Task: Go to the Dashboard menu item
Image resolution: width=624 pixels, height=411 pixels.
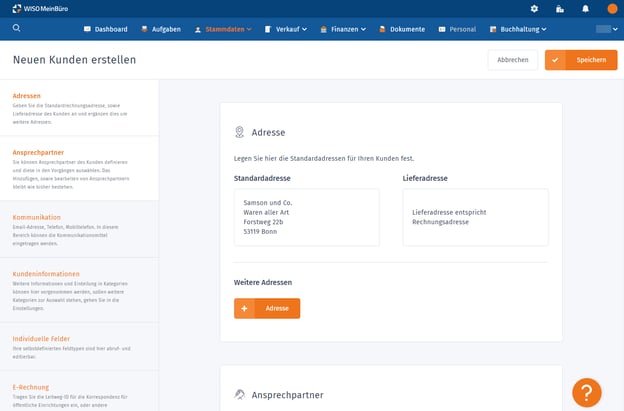Action: coord(112,30)
